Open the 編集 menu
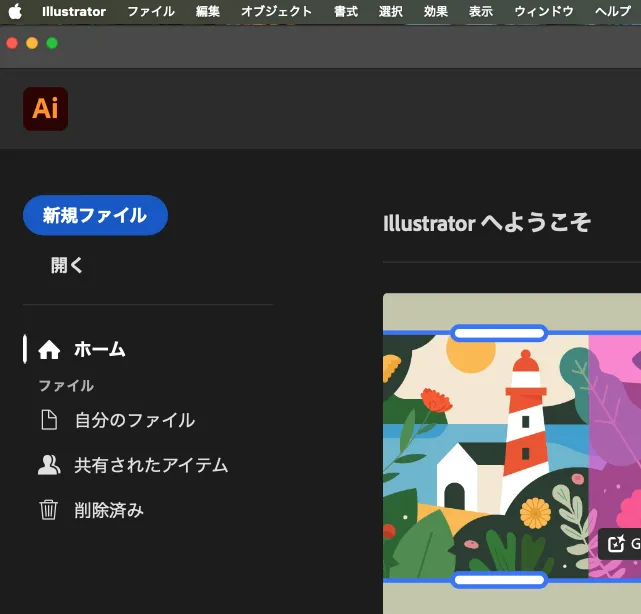 [x=208, y=11]
